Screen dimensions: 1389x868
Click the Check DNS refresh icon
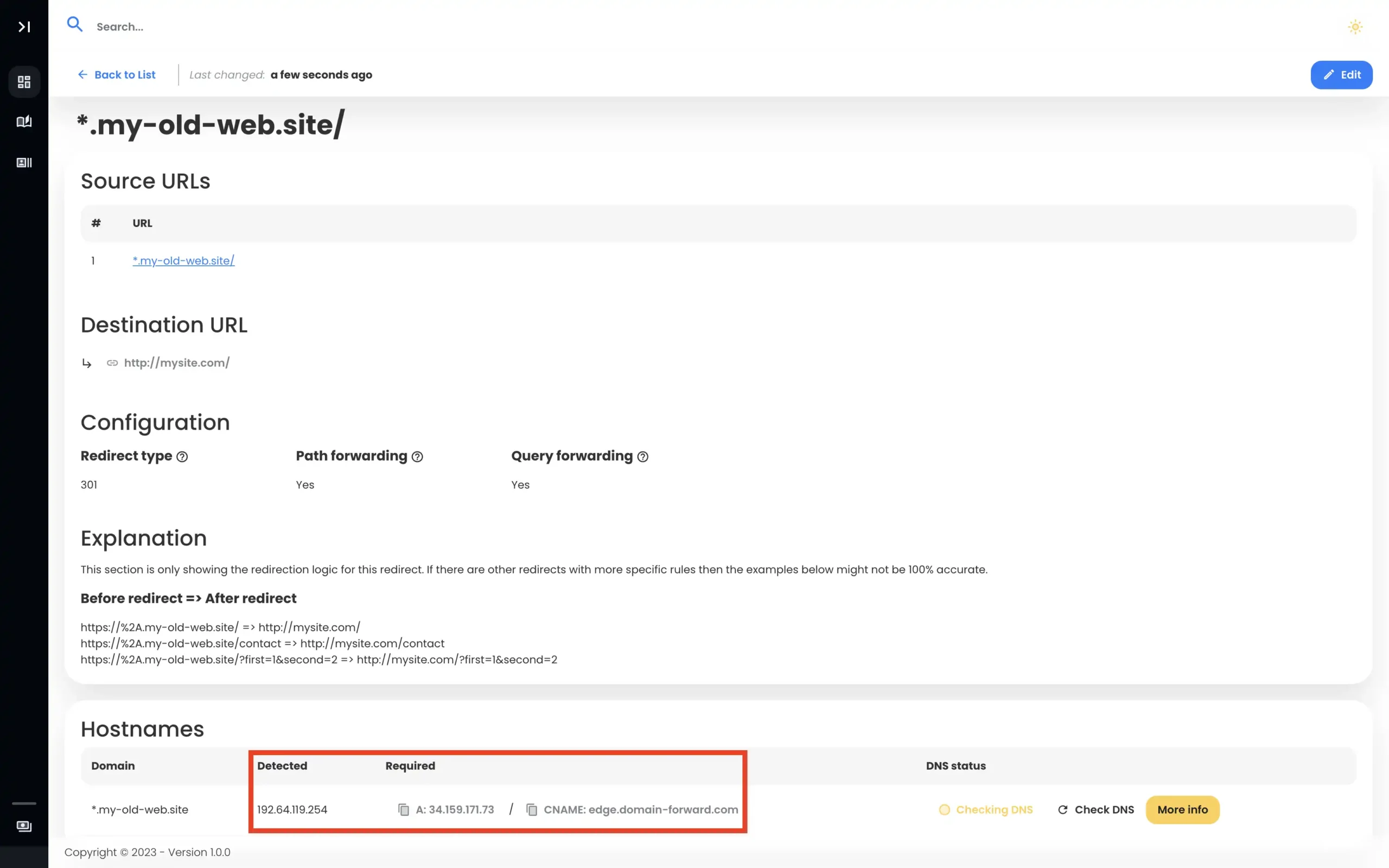(1062, 809)
